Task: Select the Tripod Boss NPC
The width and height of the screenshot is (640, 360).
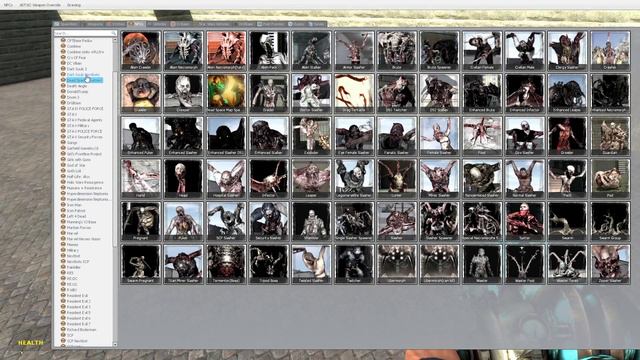Action: pos(269,264)
